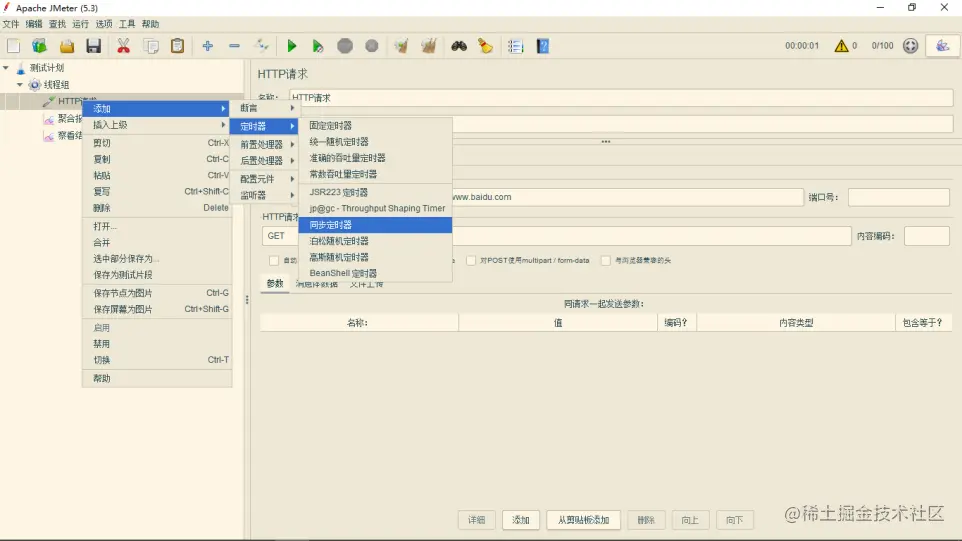
Task: Choose 同步定时器 from timer submenu
Action: point(375,225)
